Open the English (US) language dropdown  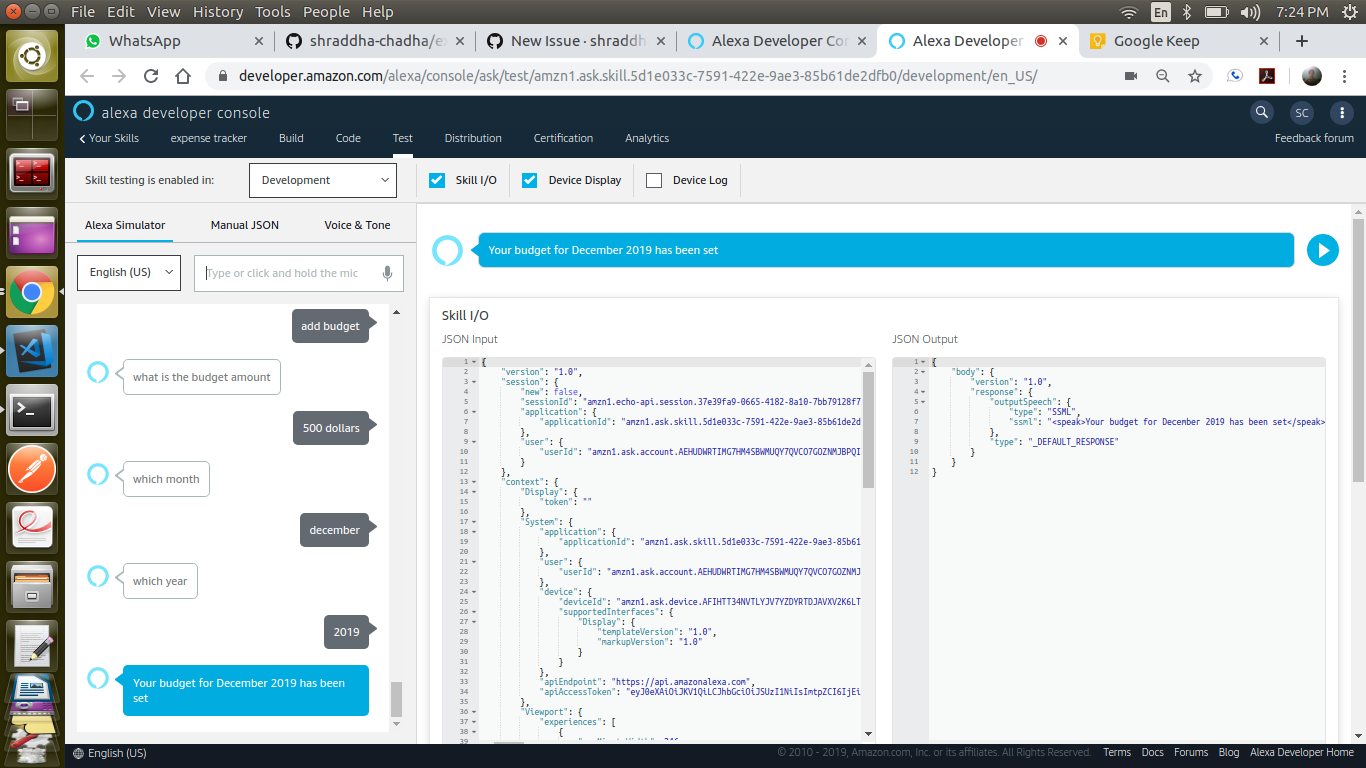[128, 272]
